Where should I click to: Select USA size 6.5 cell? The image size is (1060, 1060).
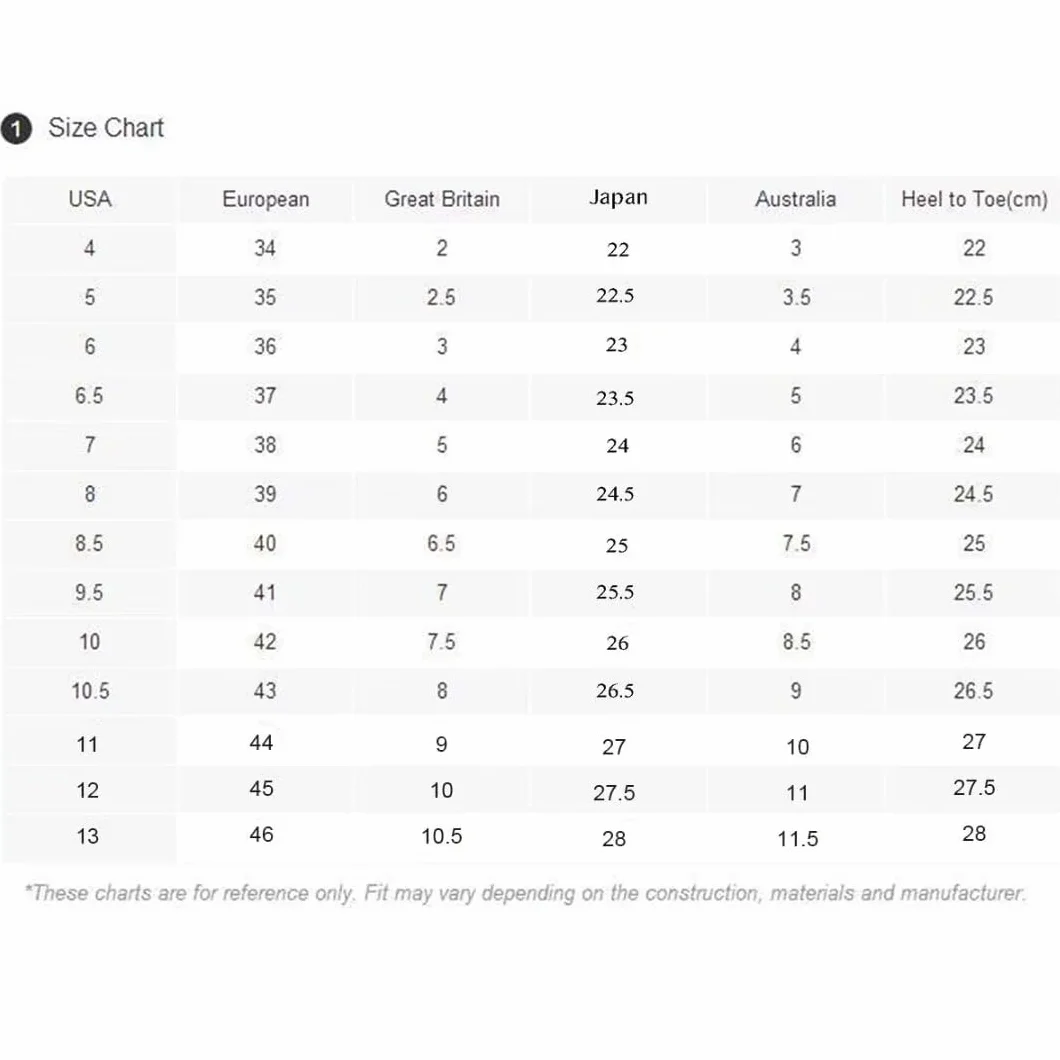[89, 395]
